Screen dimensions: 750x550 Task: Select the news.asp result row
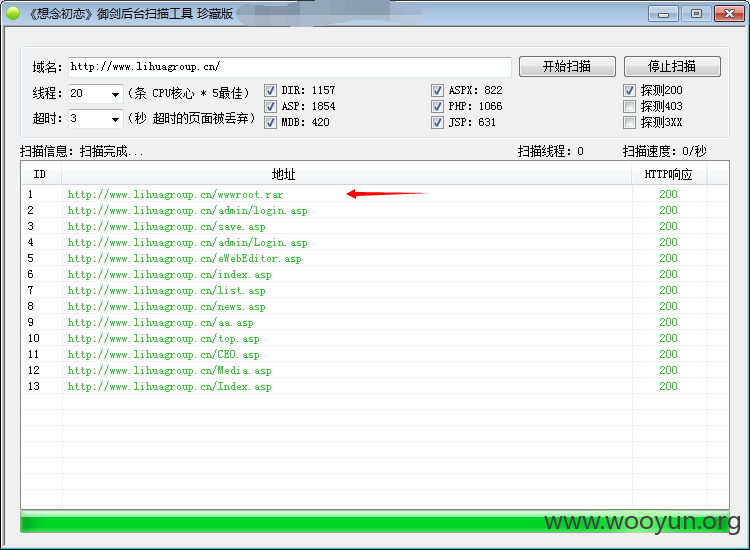point(375,307)
